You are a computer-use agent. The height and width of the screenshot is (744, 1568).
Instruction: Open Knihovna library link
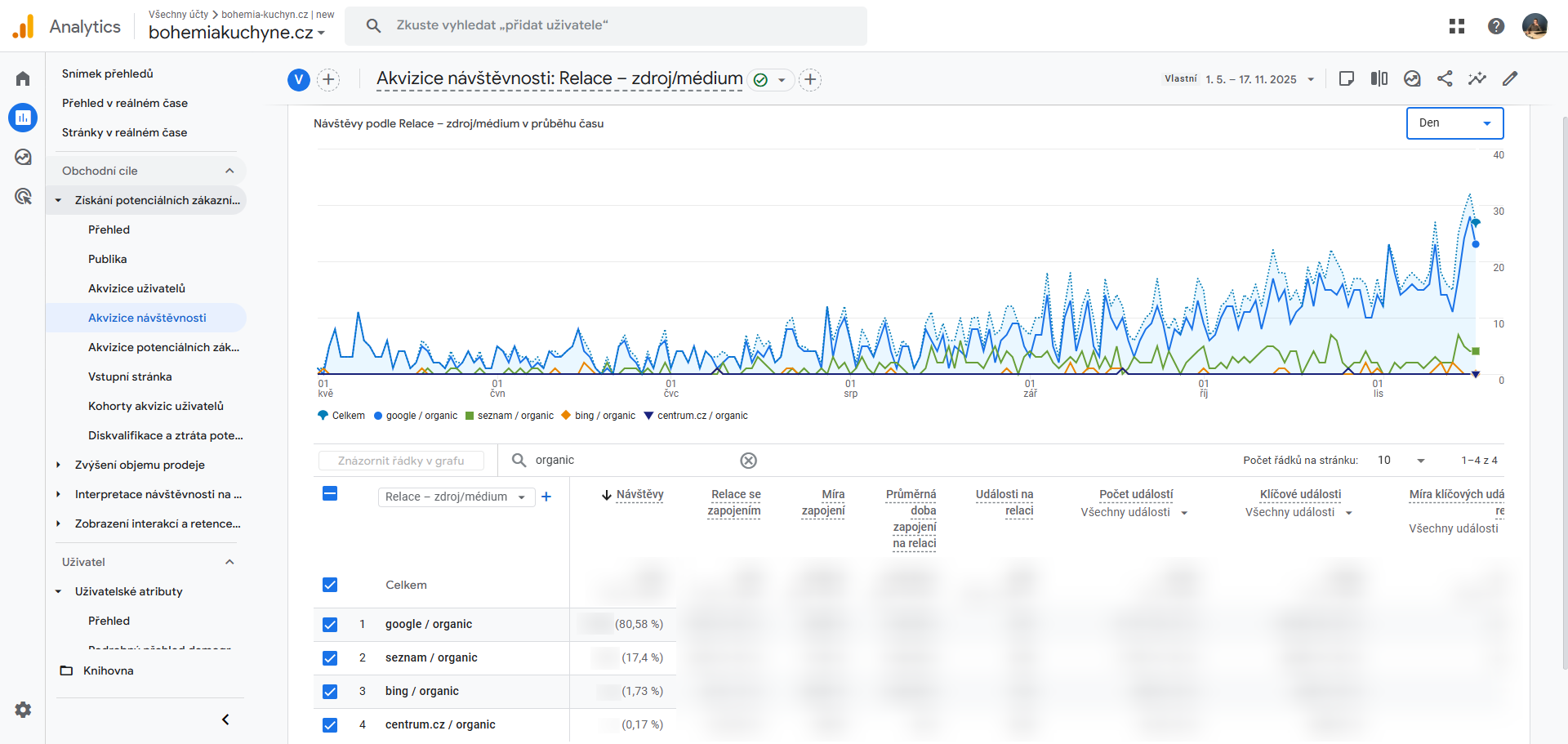(108, 670)
